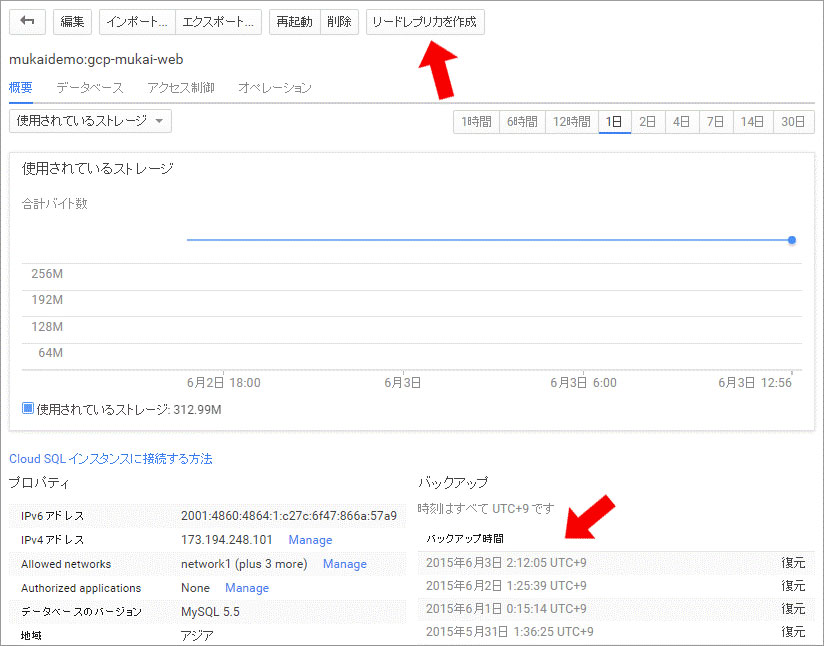The width and height of the screenshot is (824, 646).
Task: Click the IPv4 address 173.194.248.101
Action: 227,540
